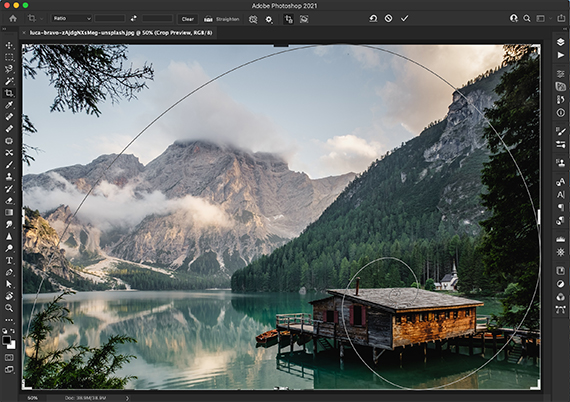The height and width of the screenshot is (402, 570).
Task: Click the background color swatch
Action: [12, 345]
